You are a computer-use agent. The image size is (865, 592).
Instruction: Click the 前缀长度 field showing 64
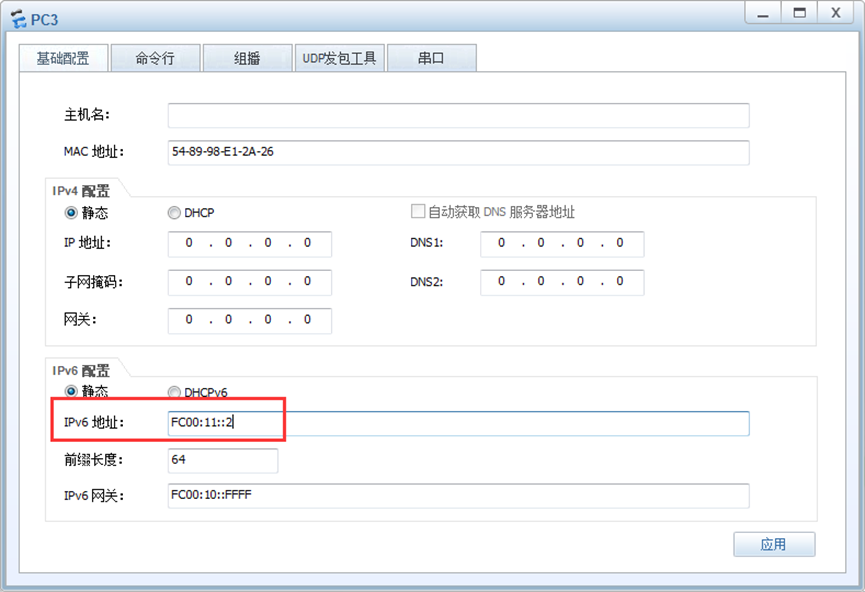[223, 460]
